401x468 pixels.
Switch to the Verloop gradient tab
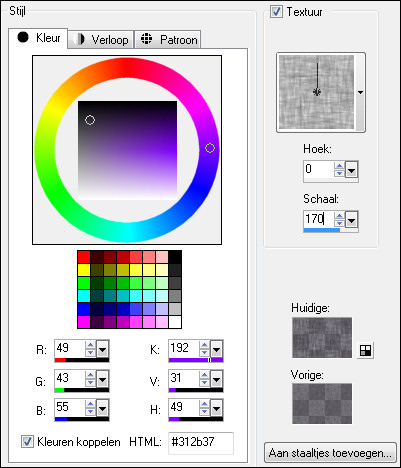point(101,40)
